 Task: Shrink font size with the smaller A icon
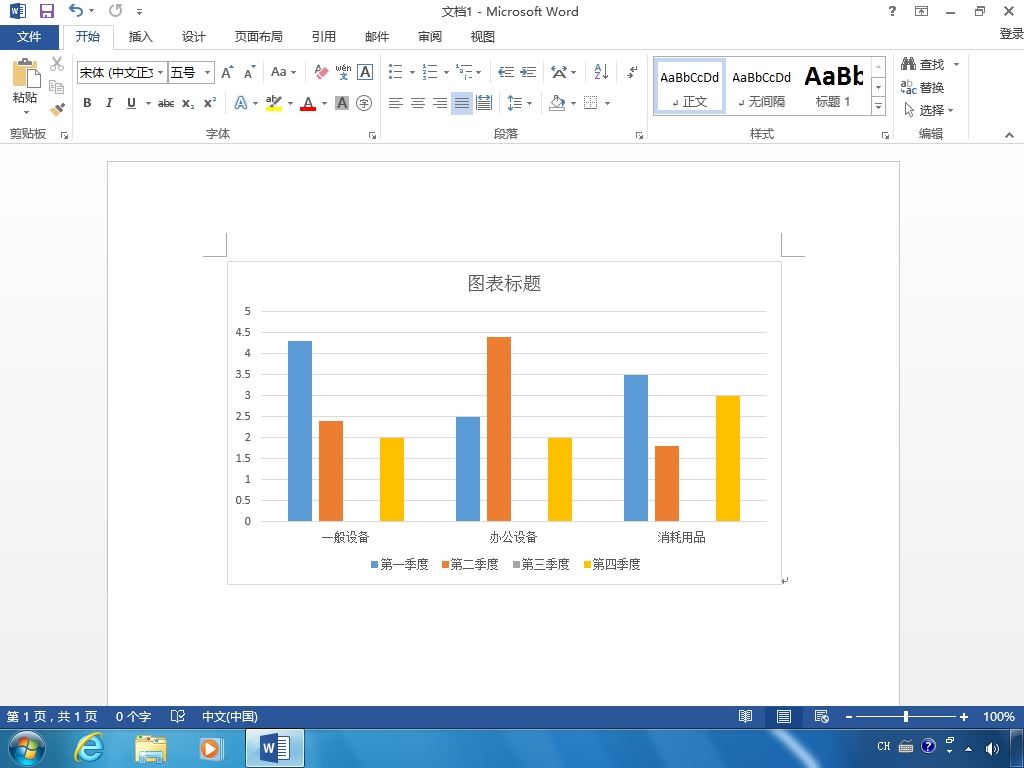[x=249, y=72]
